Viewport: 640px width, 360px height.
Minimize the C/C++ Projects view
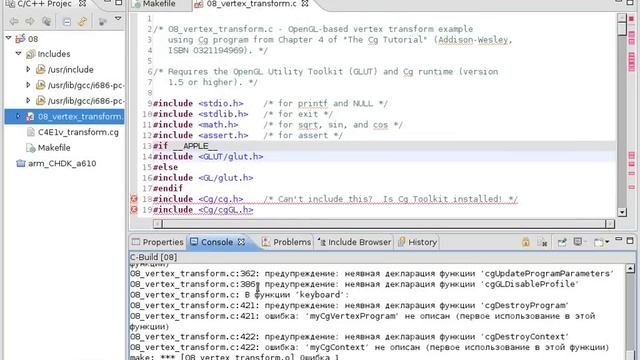pyautogui.click(x=107, y=2)
